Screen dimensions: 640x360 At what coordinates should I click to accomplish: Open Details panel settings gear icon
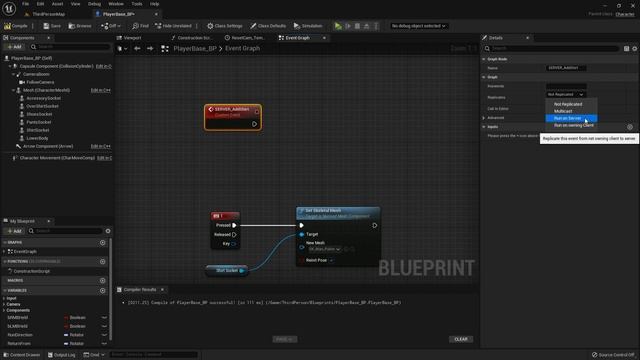click(634, 49)
